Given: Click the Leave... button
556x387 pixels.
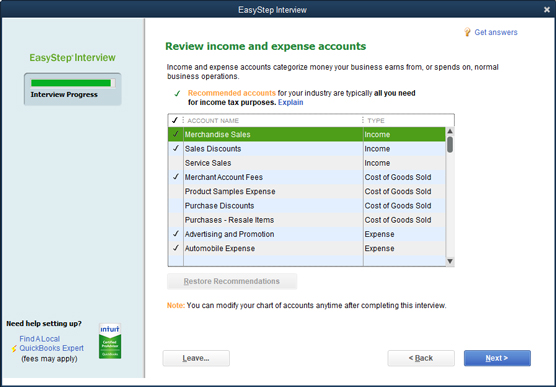Looking at the screenshot, I should pos(196,358).
